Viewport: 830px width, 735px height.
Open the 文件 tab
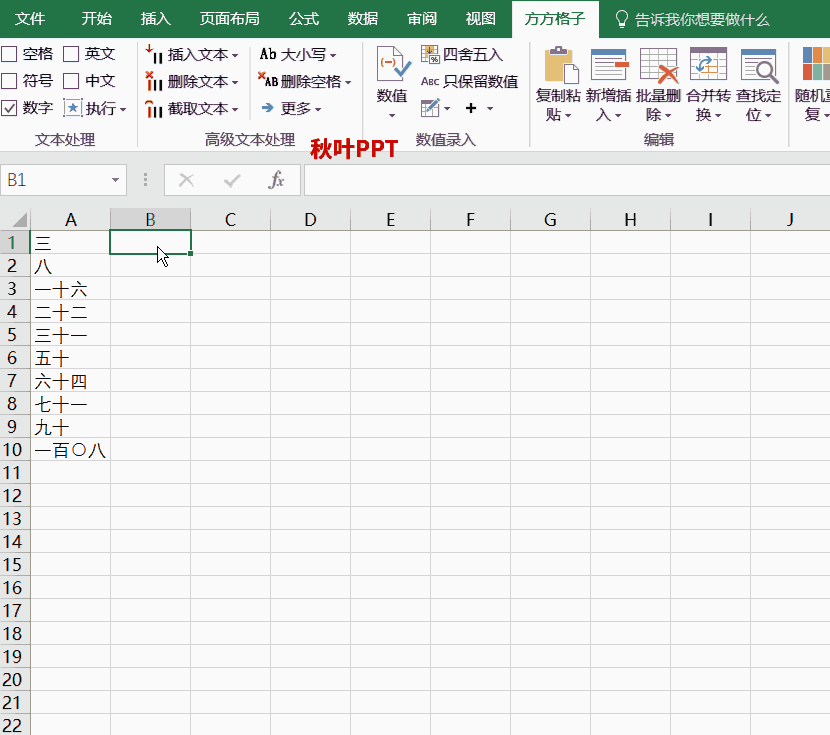point(30,19)
